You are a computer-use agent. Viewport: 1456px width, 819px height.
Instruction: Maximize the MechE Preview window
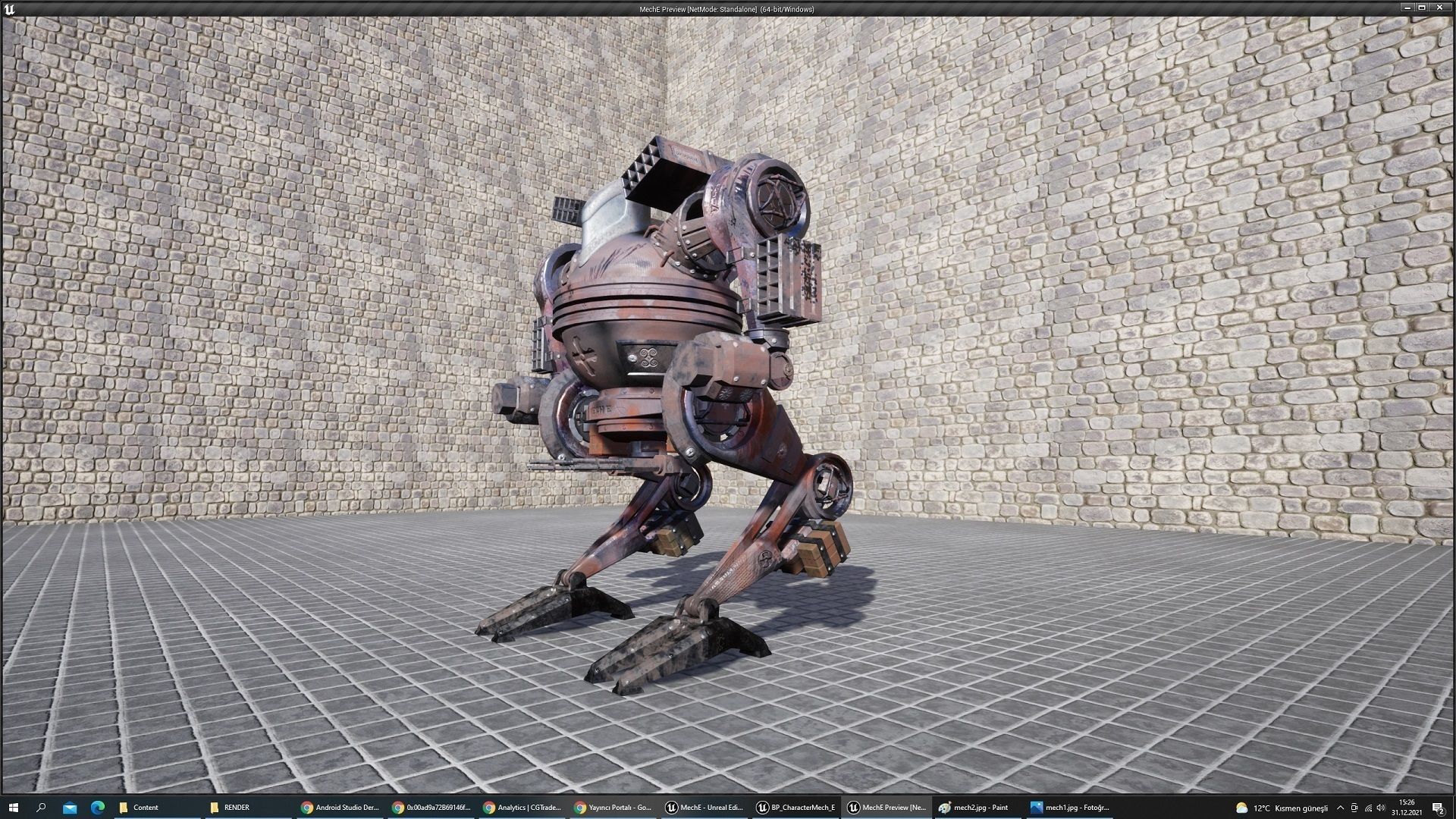(x=1423, y=8)
